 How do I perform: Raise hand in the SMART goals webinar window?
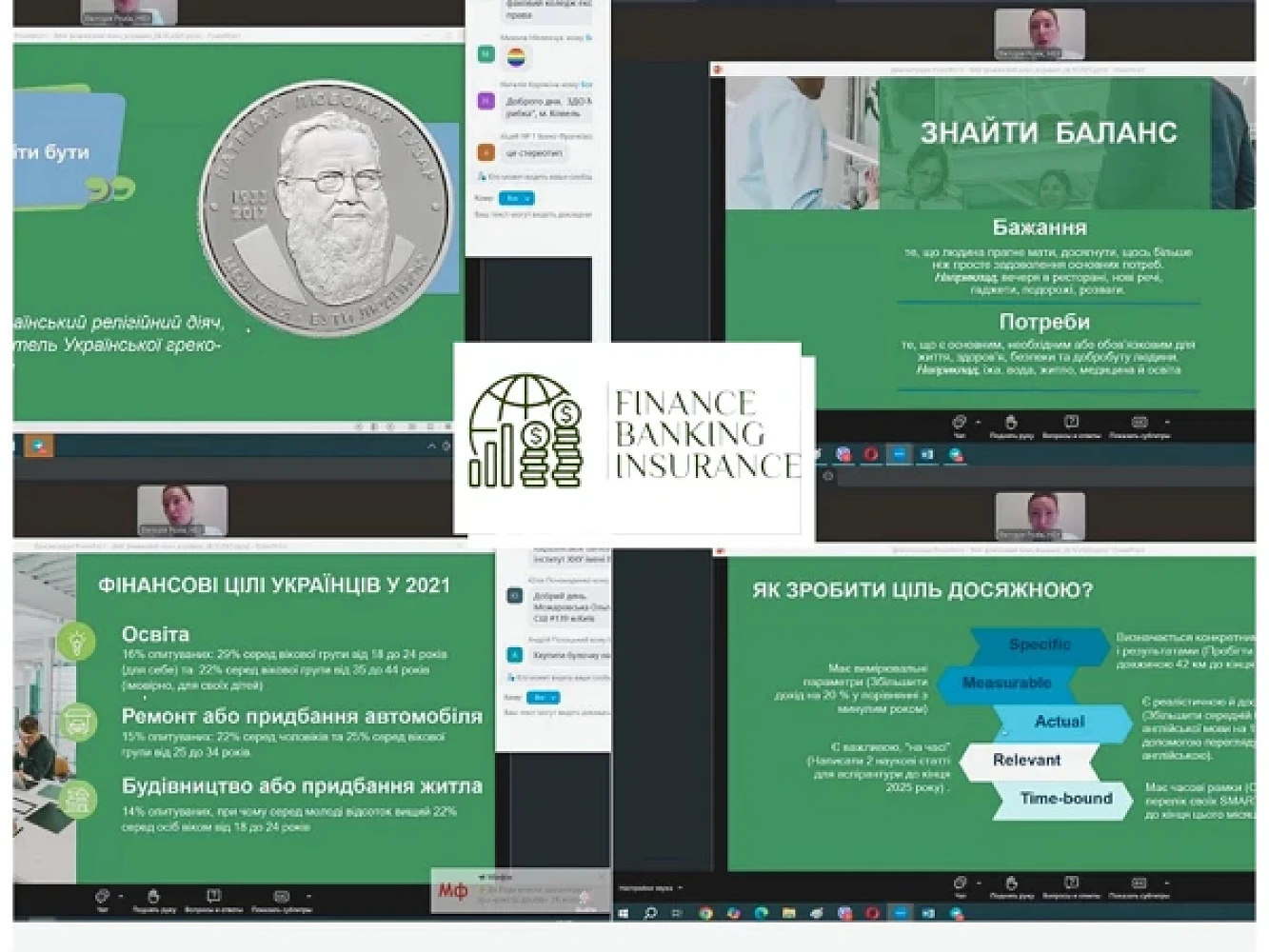pos(1011,884)
